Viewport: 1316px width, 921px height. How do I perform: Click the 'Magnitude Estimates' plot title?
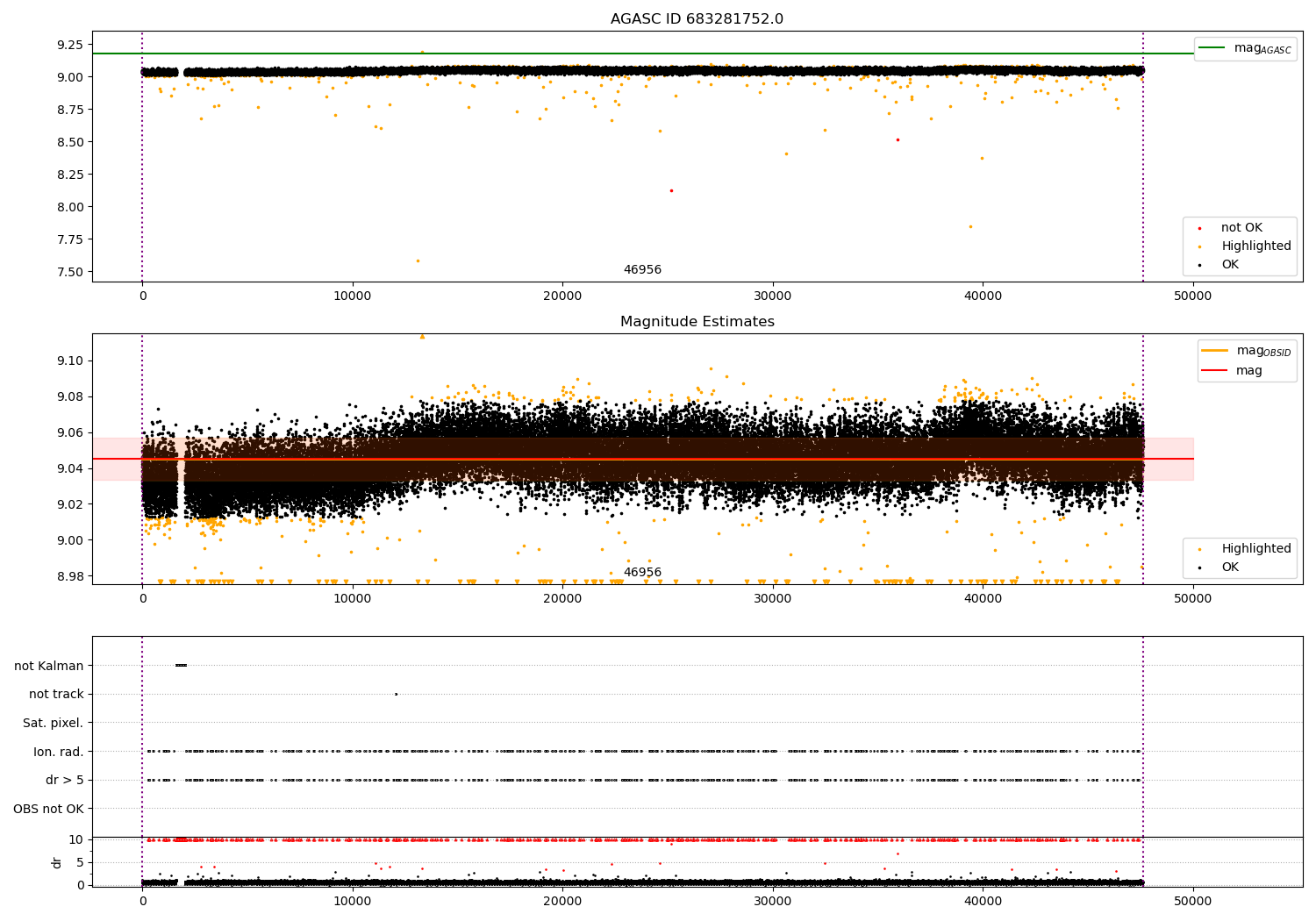click(697, 322)
